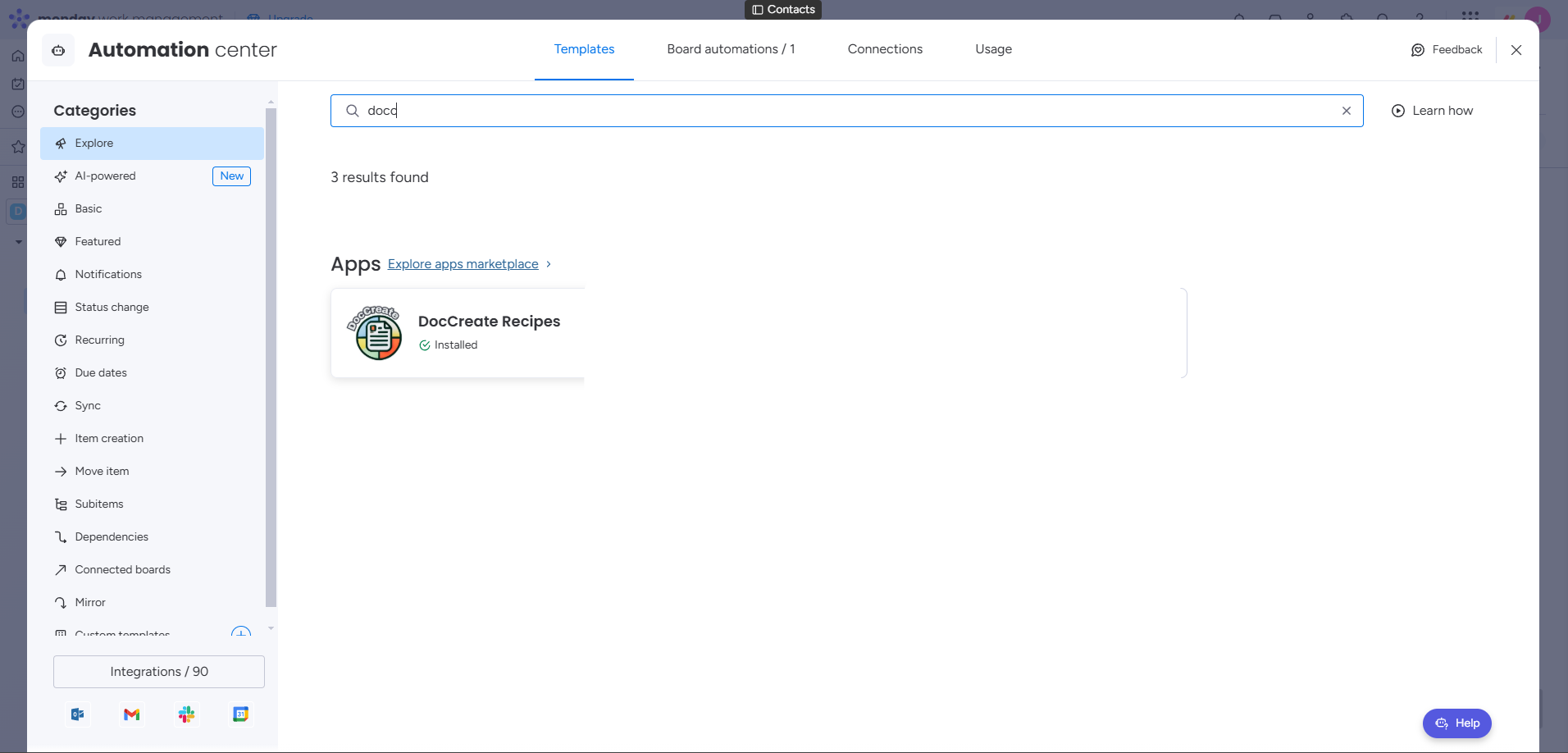Click the automation robot icon beside the title
This screenshot has width=1568, height=753.
tap(58, 50)
